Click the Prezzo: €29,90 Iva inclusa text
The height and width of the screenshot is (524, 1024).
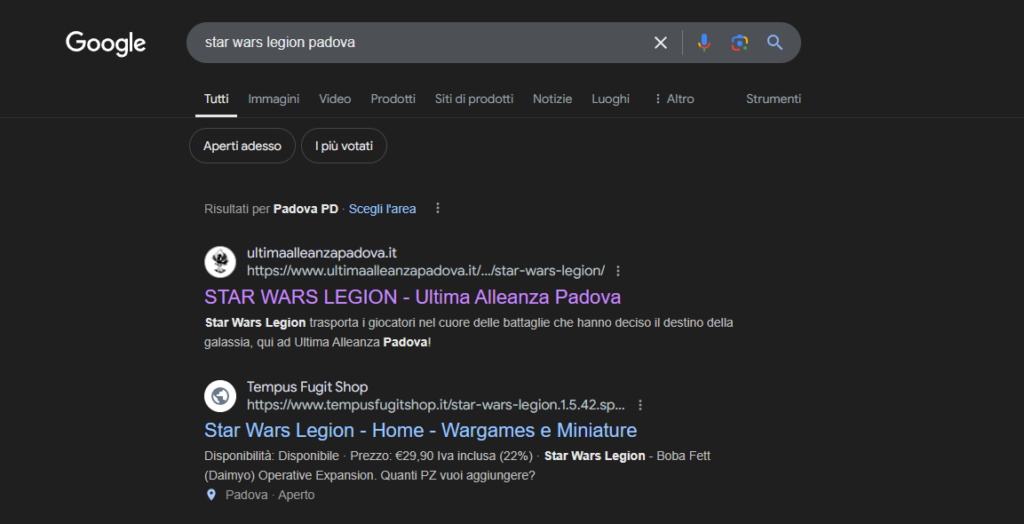[x=441, y=456]
